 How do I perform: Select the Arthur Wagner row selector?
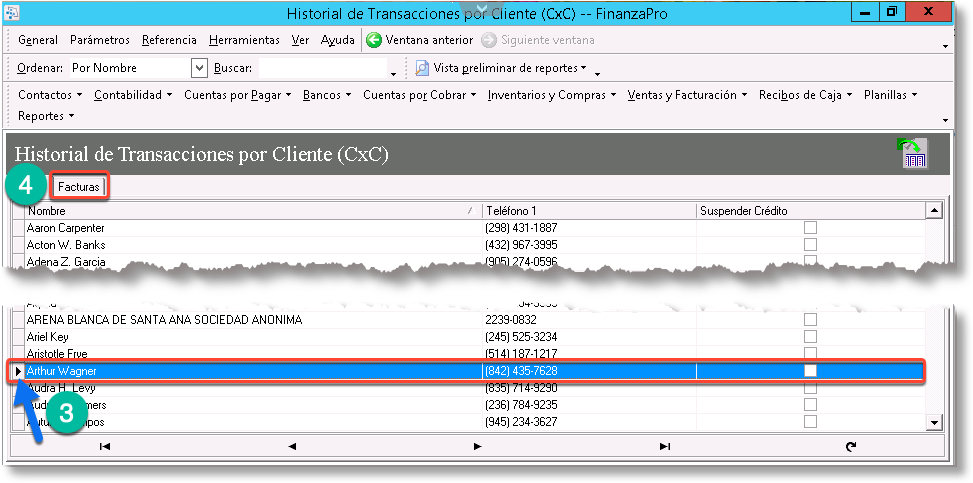click(18, 371)
